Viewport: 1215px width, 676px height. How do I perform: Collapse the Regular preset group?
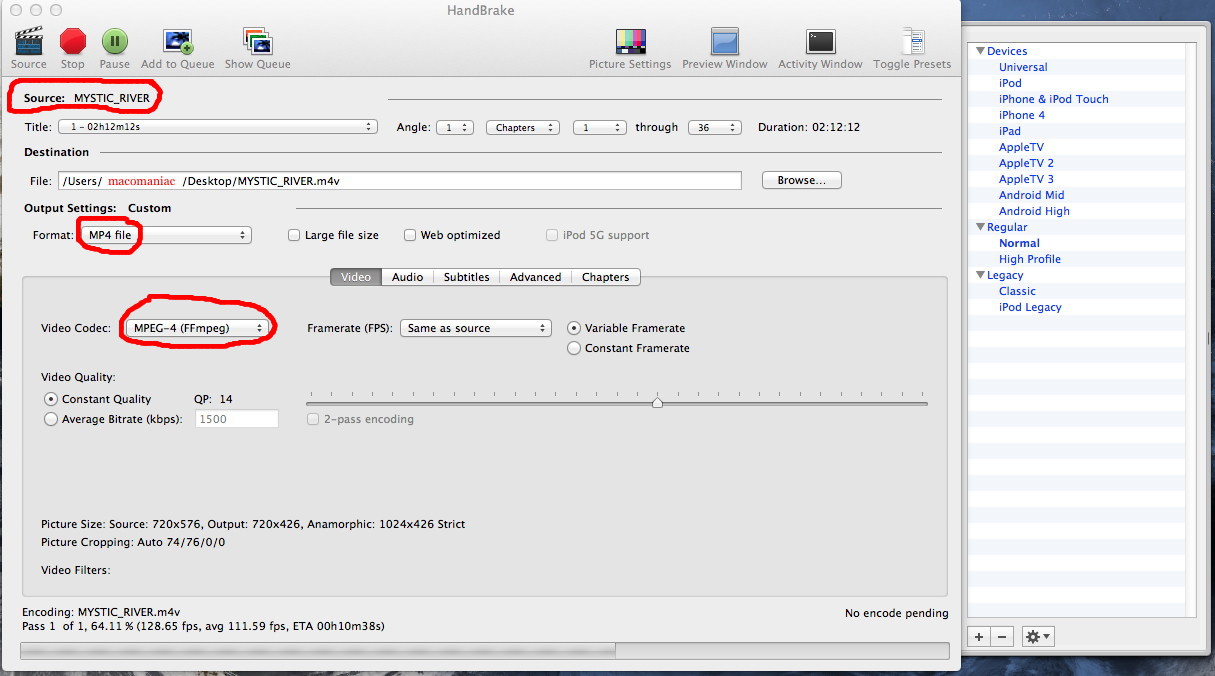(980, 227)
